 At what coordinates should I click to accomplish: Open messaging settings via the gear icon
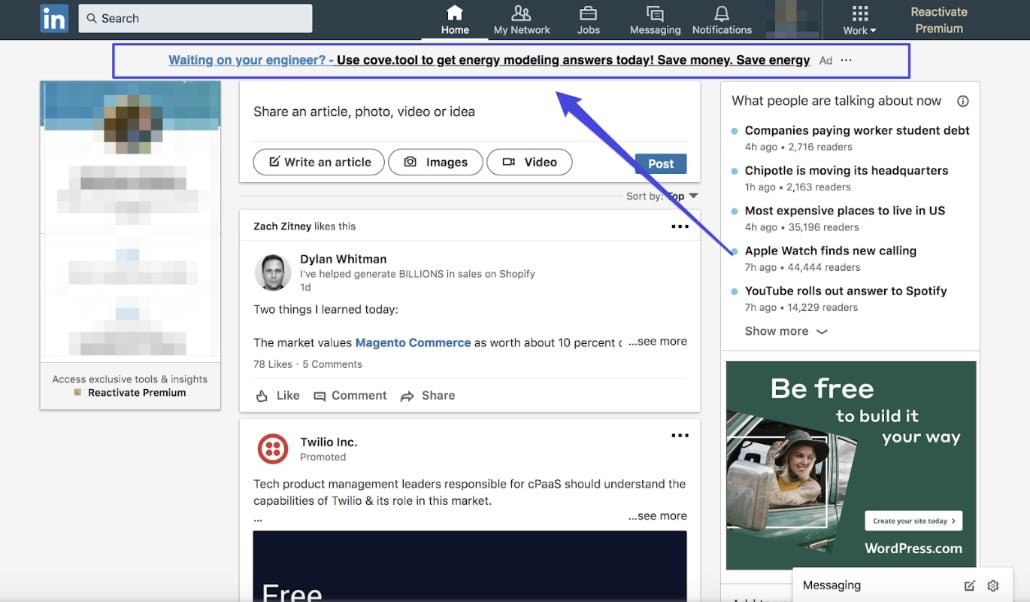[x=992, y=585]
